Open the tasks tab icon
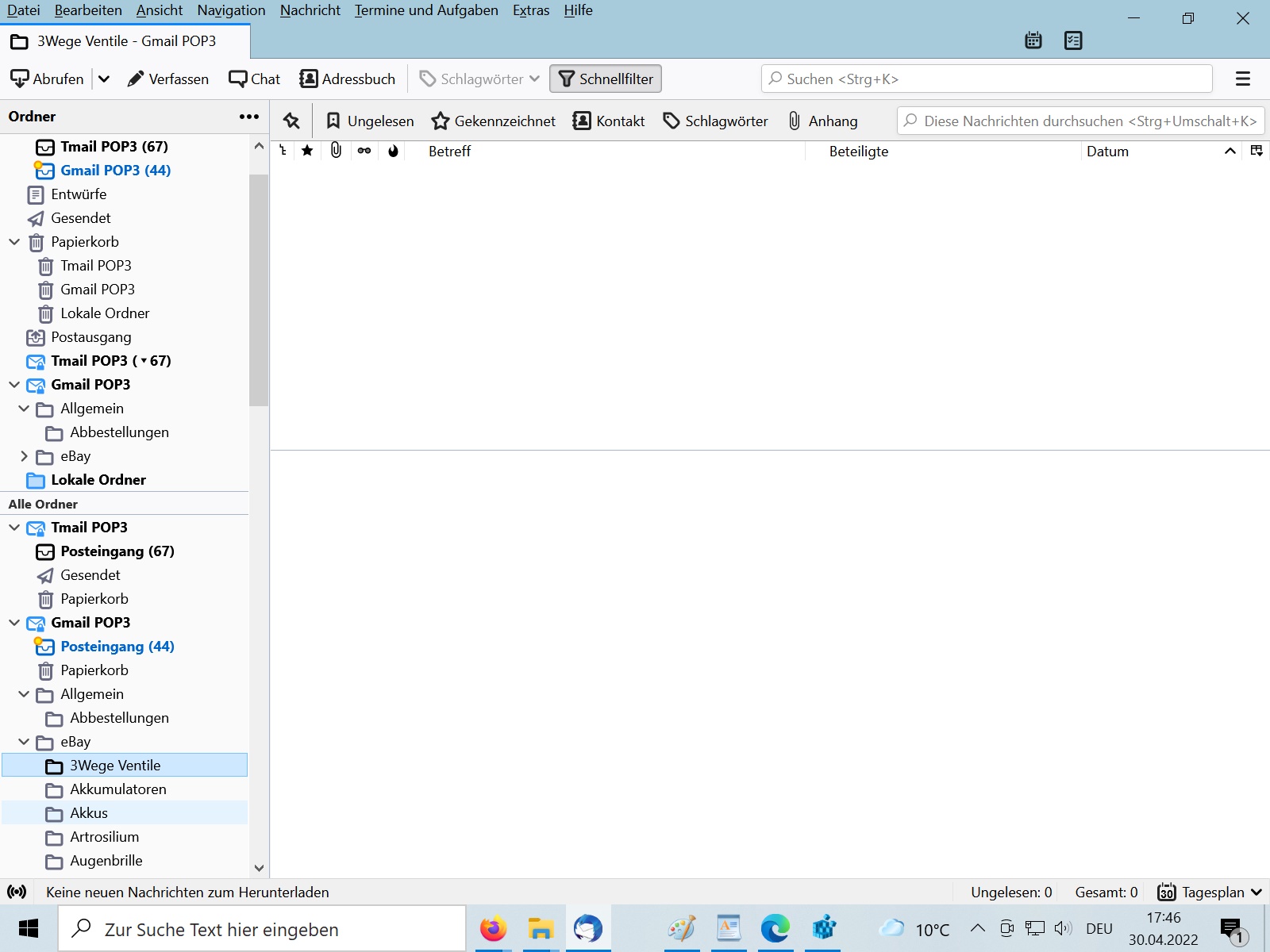 1073,40
